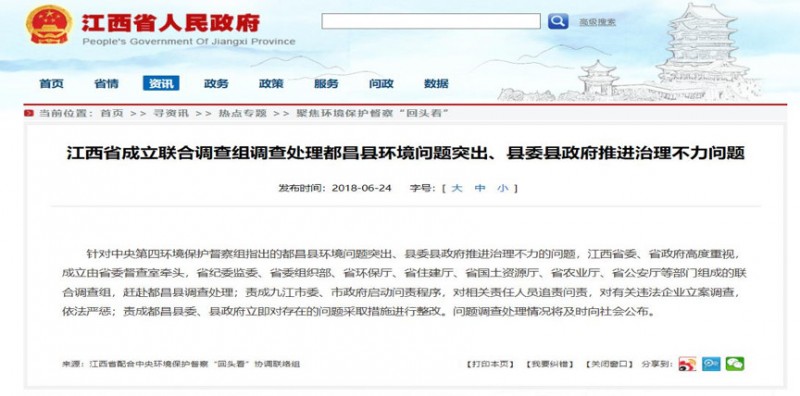Viewport: 800px width, 396px height.
Task: Open the 问政 navigation item
Action: (381, 84)
